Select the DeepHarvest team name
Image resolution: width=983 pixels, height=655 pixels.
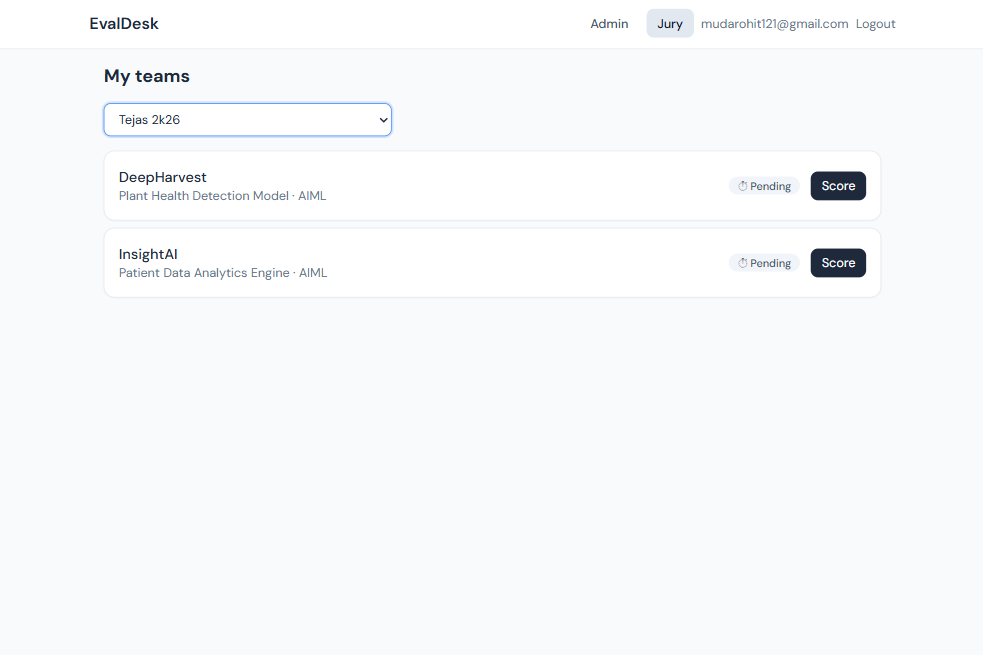click(x=162, y=177)
